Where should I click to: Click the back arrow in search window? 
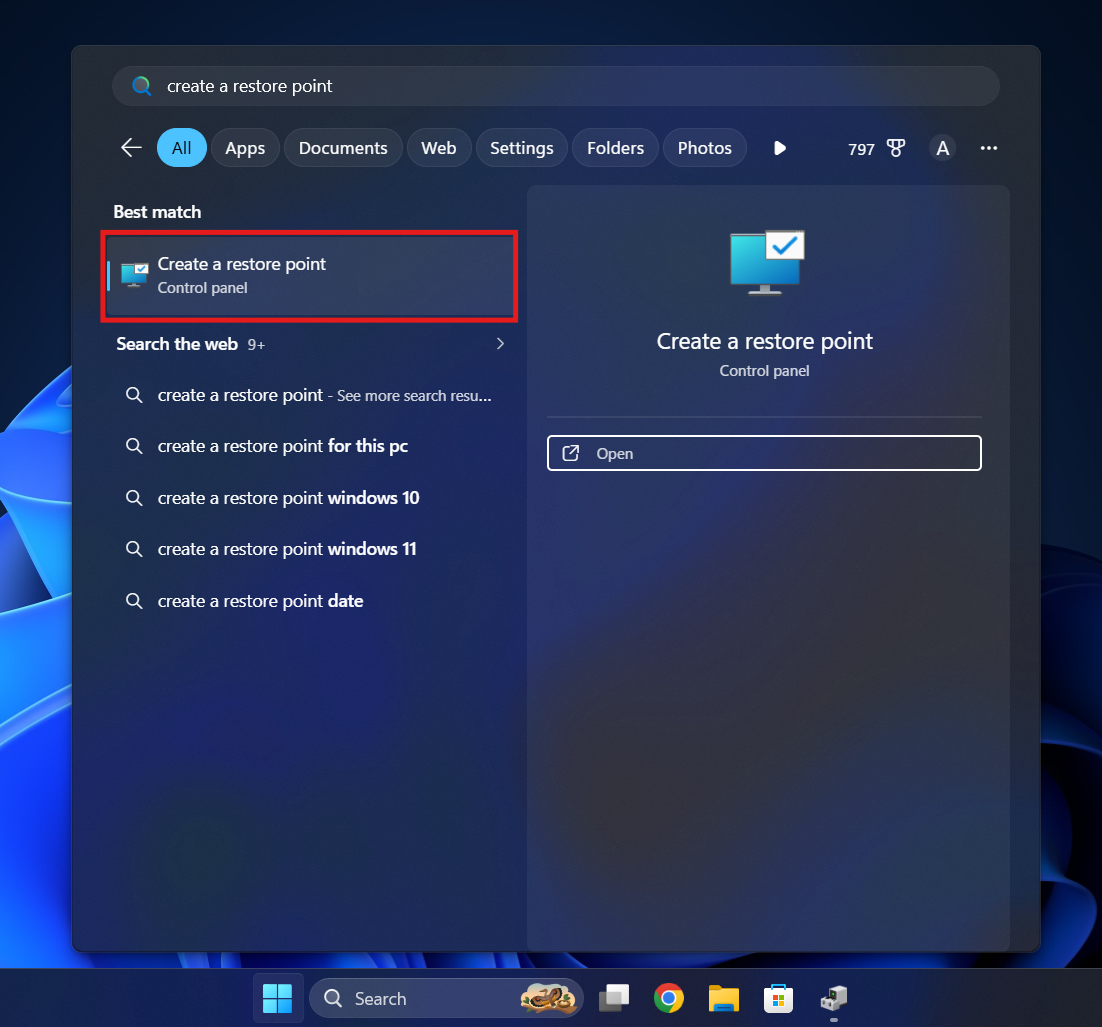[x=130, y=147]
